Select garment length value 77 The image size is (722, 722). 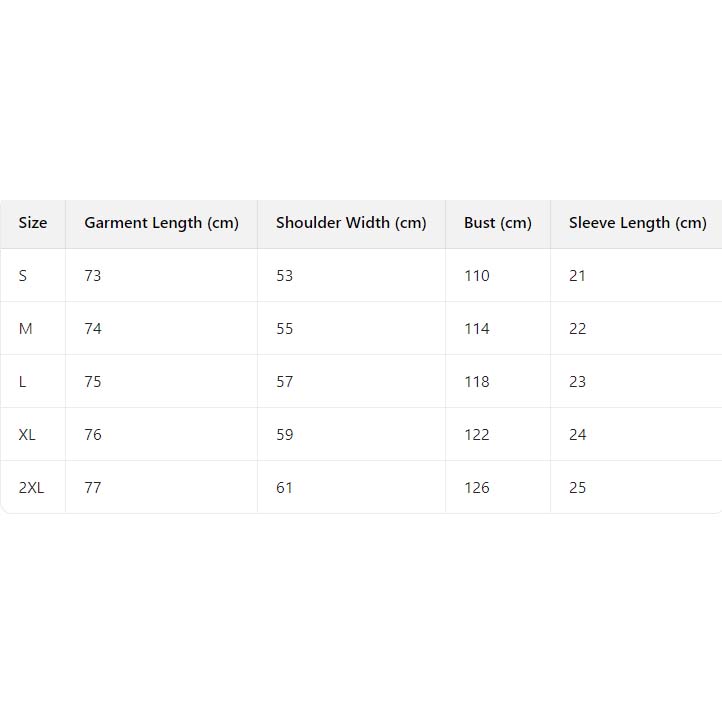(x=93, y=488)
